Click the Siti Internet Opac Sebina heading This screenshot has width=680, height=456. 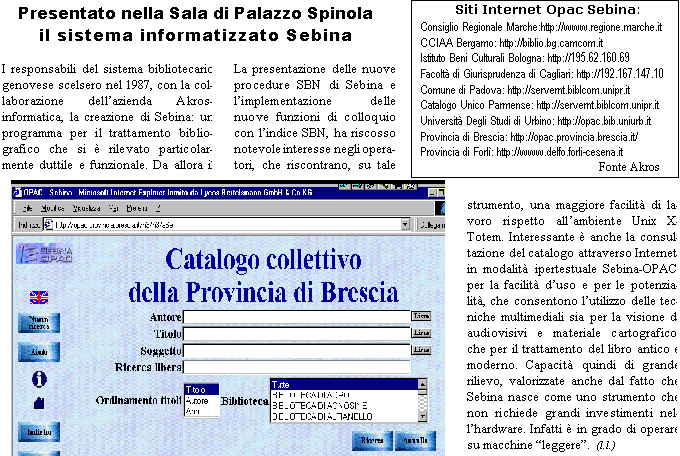point(547,10)
